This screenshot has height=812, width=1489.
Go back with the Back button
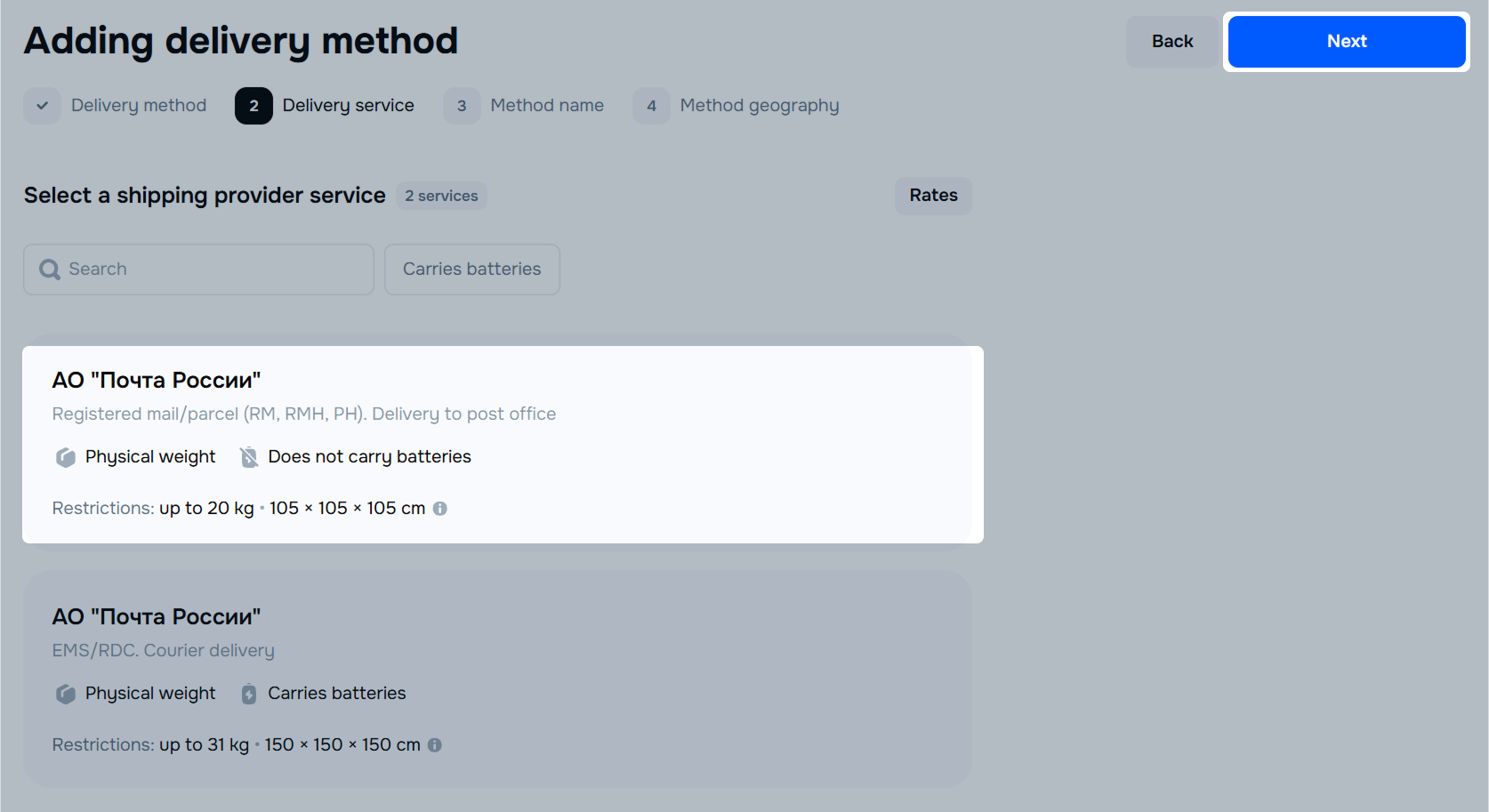(1171, 42)
